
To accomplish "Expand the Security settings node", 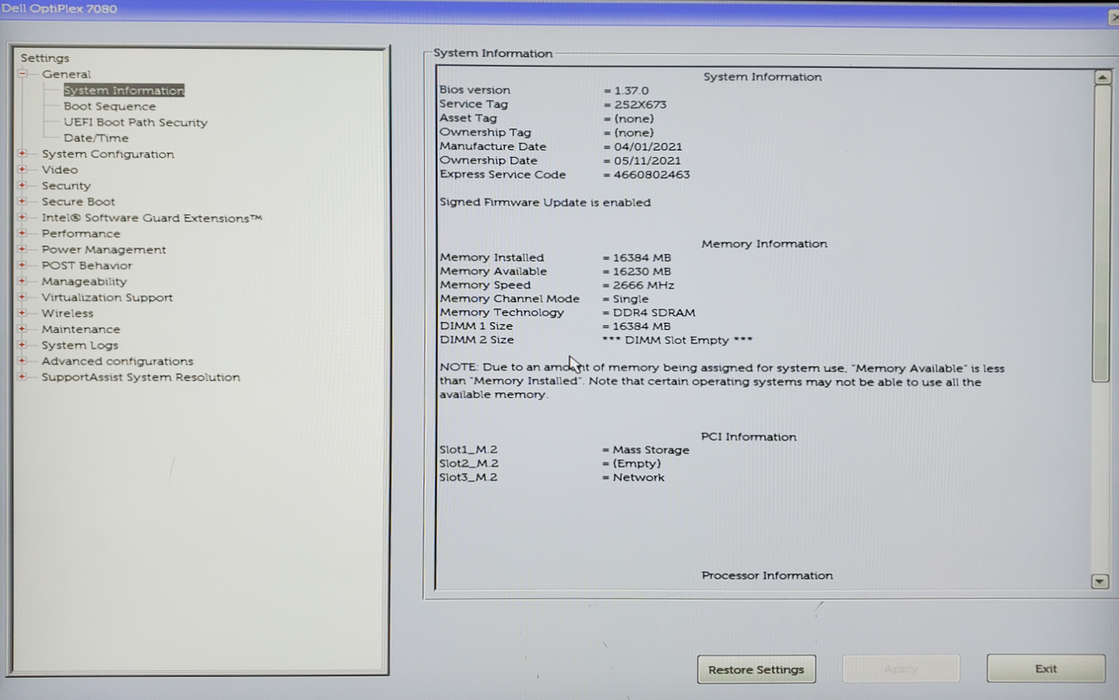I will coord(22,185).
